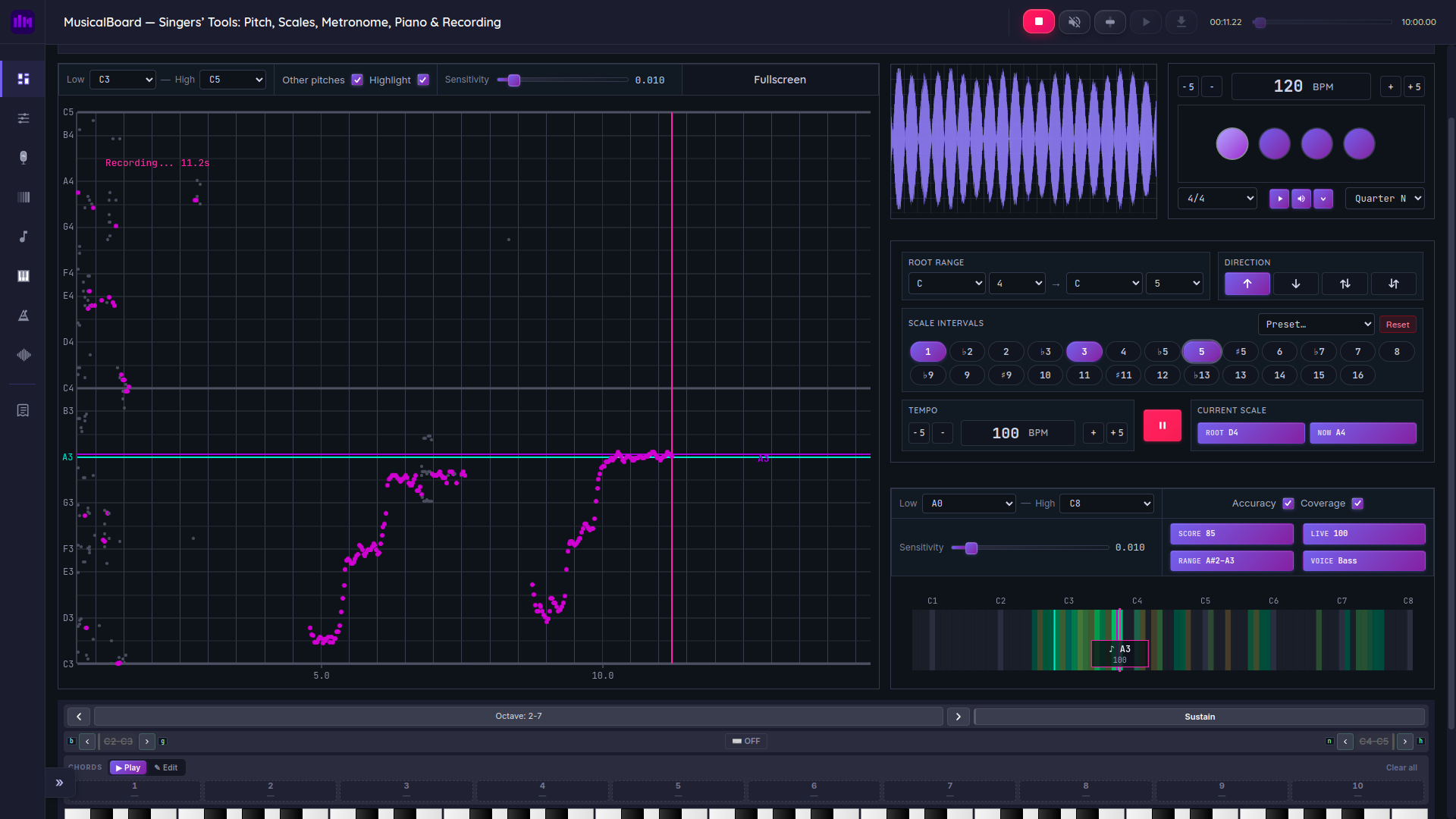Uncheck the Coverage checkbox
This screenshot has width=1456, height=819.
tap(1357, 504)
